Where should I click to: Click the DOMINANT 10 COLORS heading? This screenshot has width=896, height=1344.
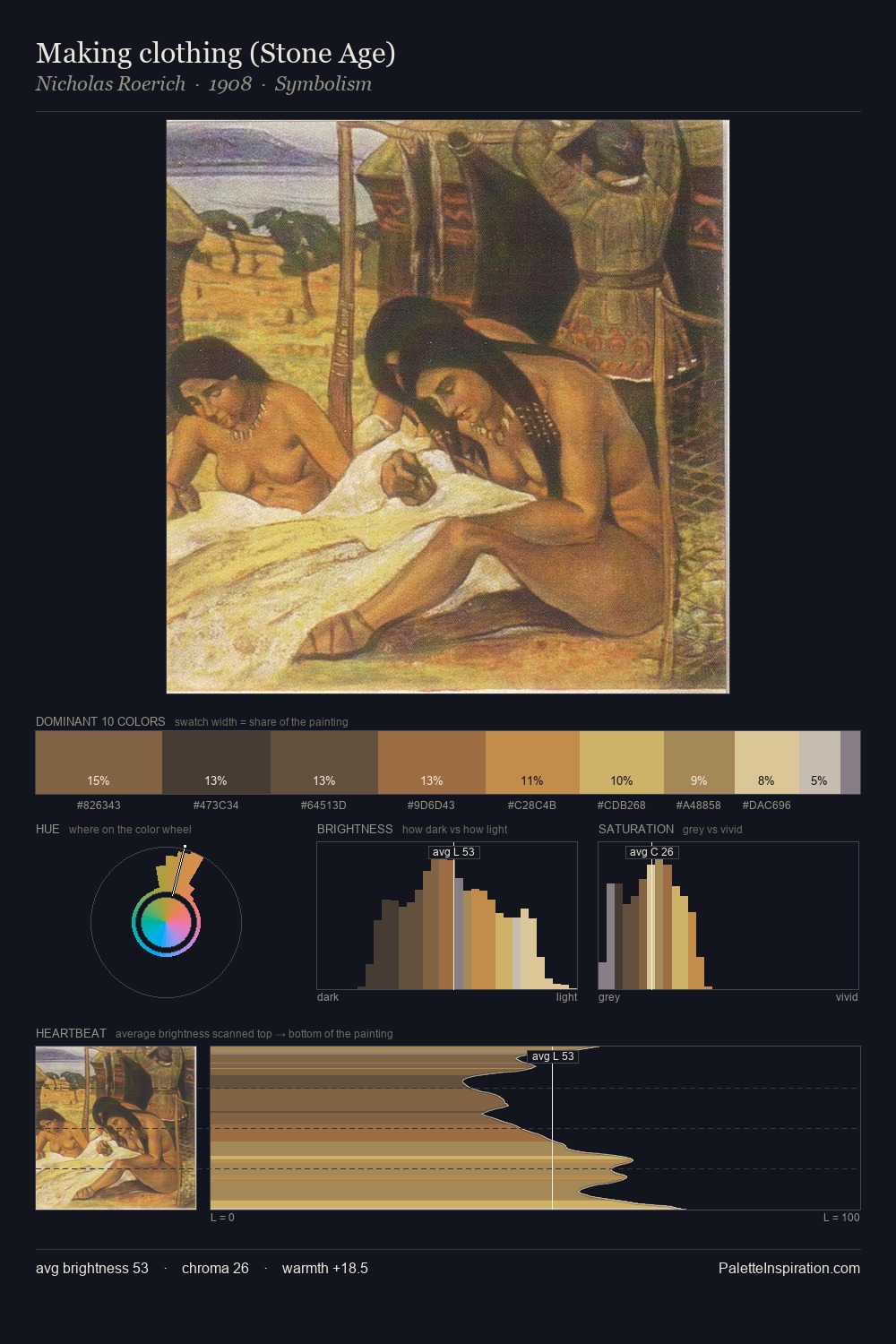click(x=100, y=721)
